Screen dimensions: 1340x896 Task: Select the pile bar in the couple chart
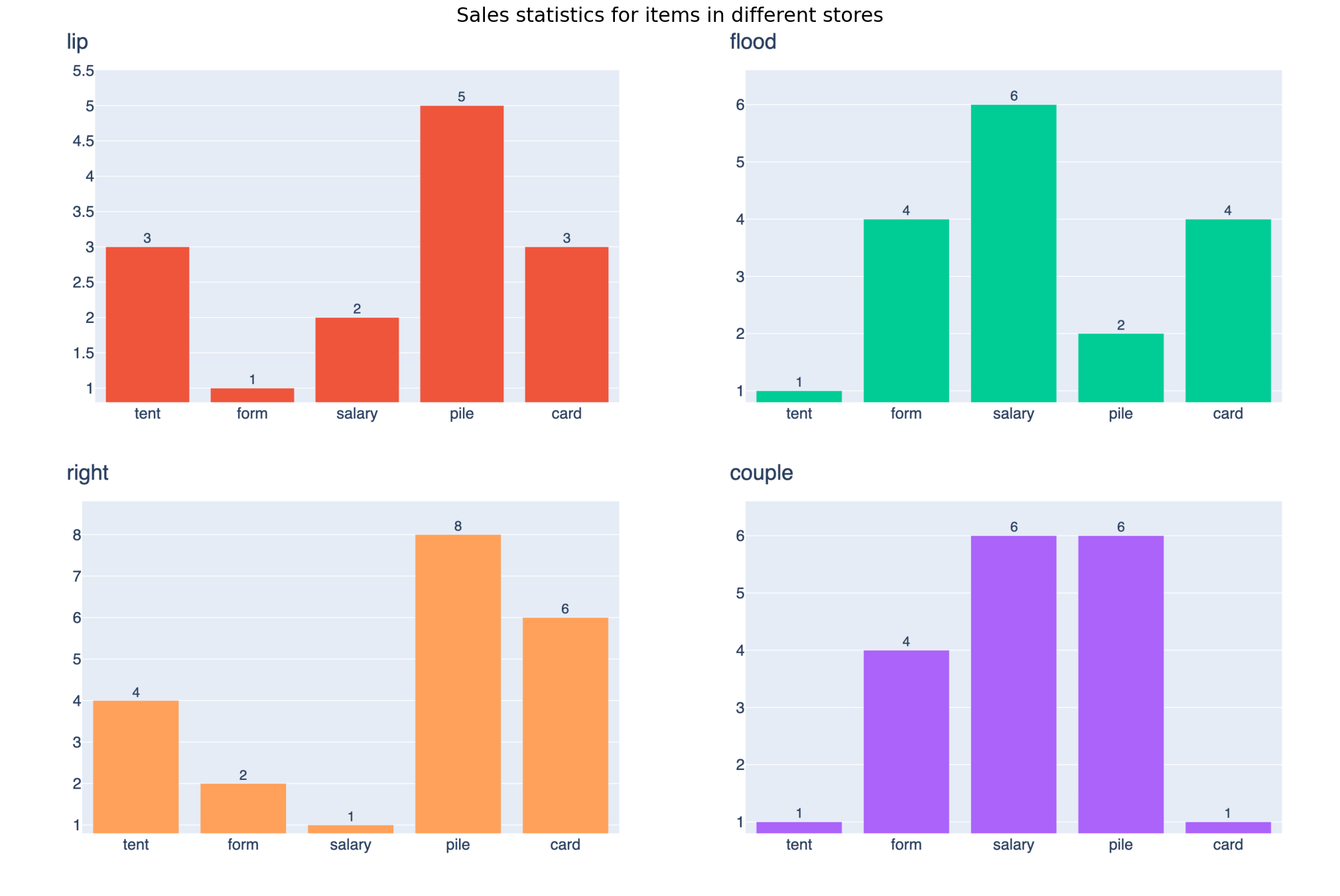click(1120, 684)
